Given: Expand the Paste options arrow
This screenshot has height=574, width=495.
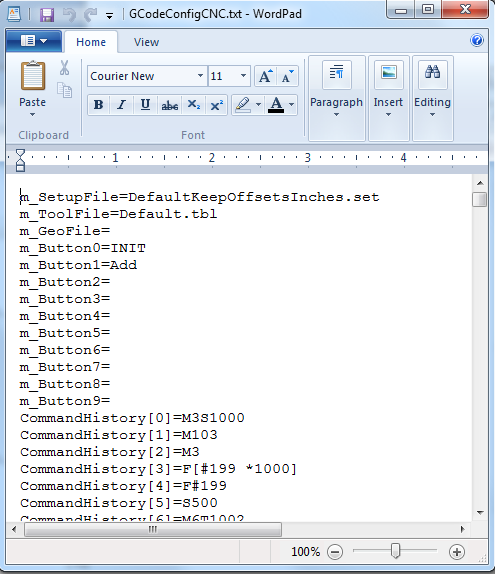Looking at the screenshot, I should tap(33, 115).
